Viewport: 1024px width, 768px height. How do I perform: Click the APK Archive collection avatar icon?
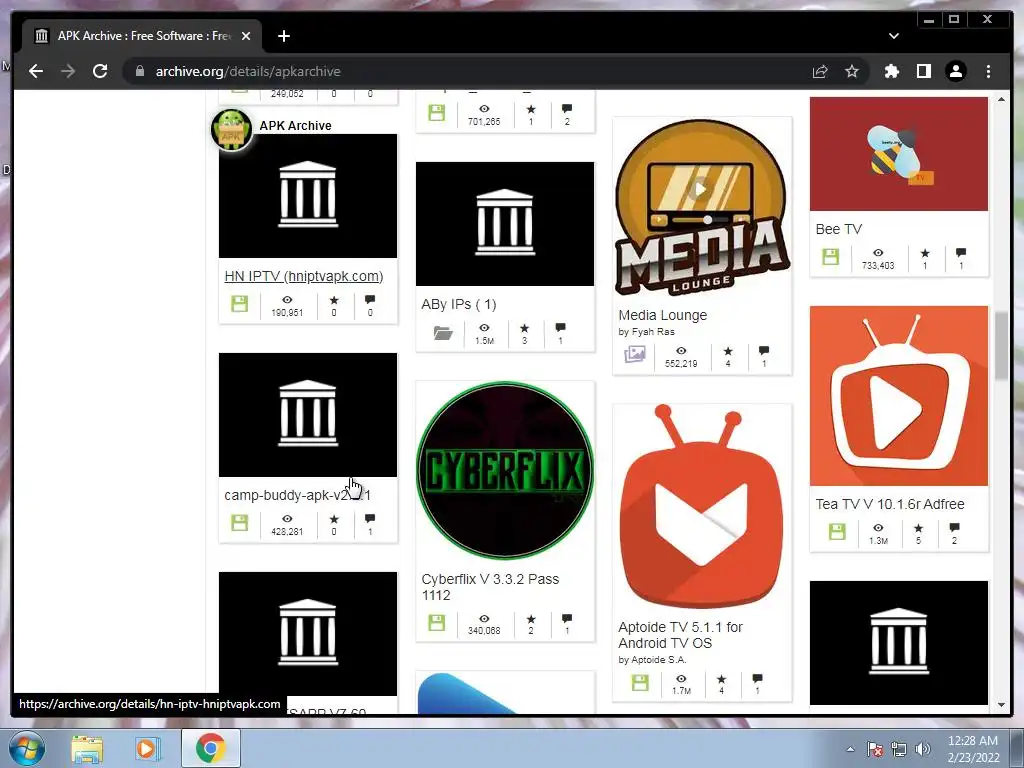click(x=231, y=129)
